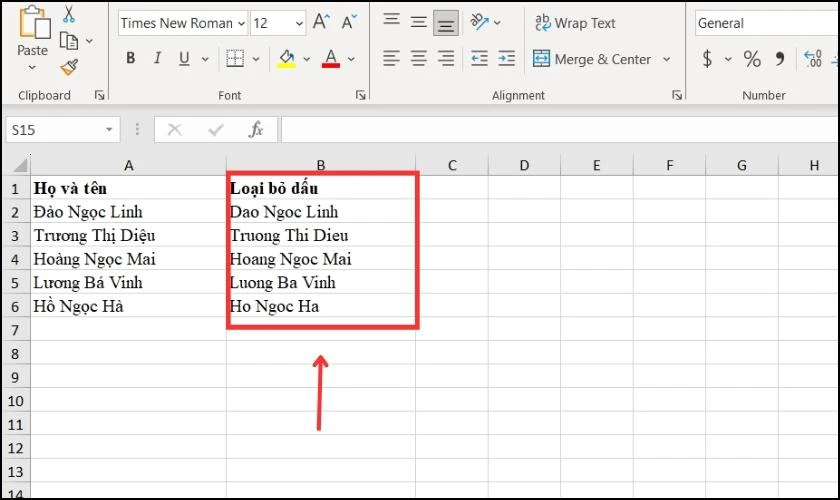Click cell containing 'Truong Thi Dieu'
The image size is (840, 500).
click(321, 235)
